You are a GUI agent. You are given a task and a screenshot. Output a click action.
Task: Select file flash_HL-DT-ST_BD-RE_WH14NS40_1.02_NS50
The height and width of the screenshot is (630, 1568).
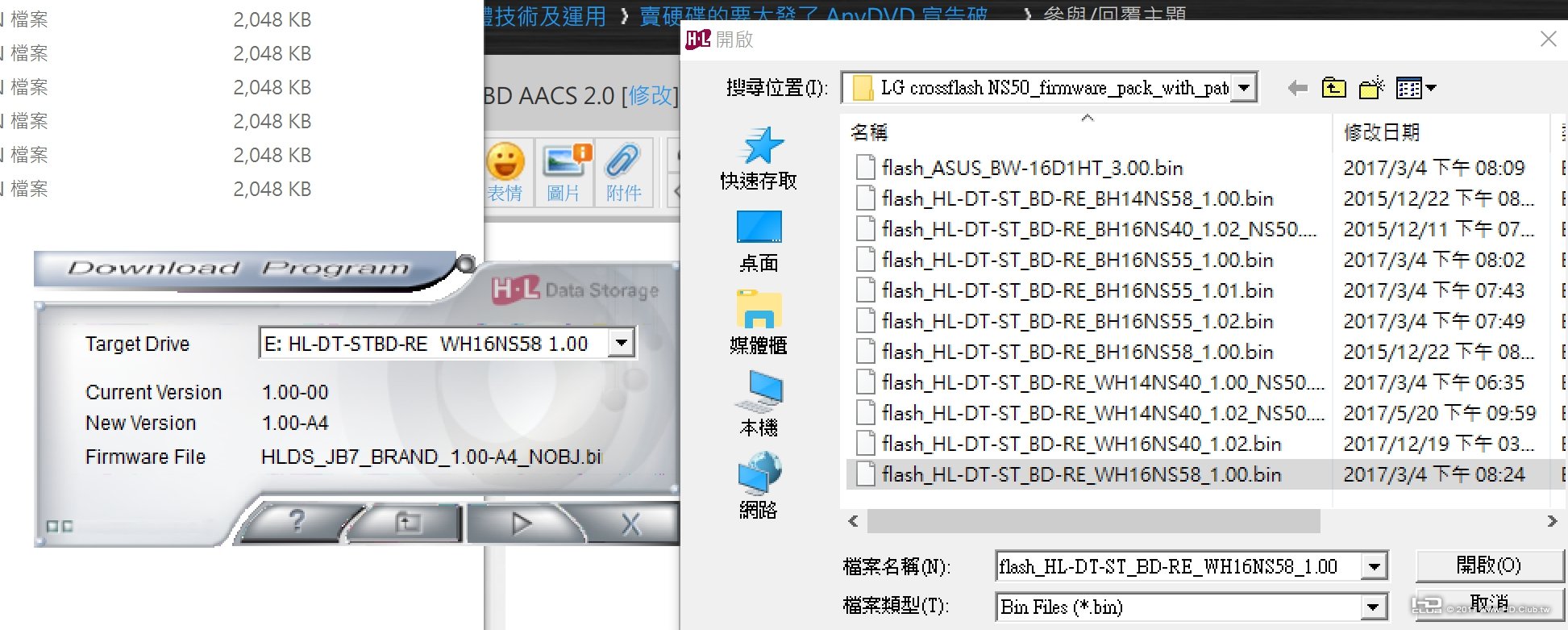[1103, 413]
